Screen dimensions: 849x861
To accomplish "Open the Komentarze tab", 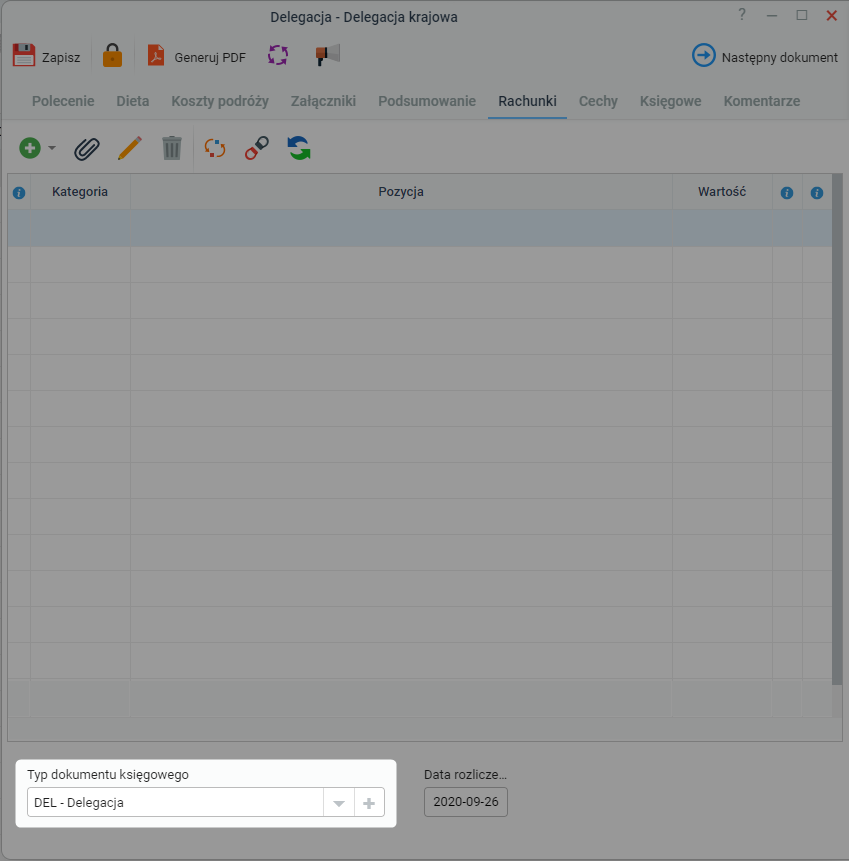I will coord(762,101).
